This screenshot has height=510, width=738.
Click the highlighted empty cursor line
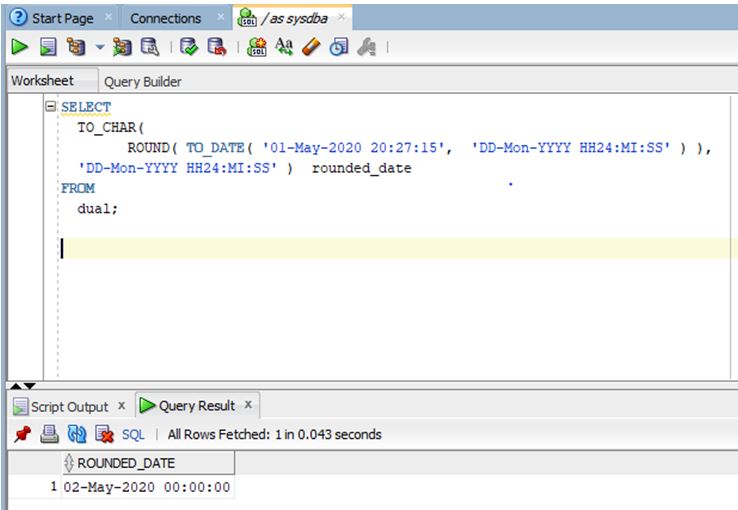[398, 248]
